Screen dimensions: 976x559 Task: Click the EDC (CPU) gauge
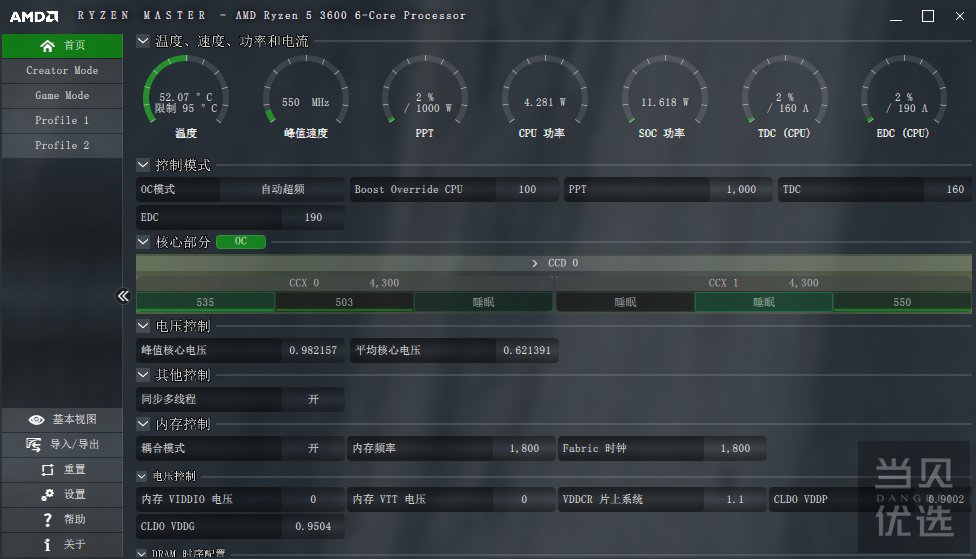904,98
